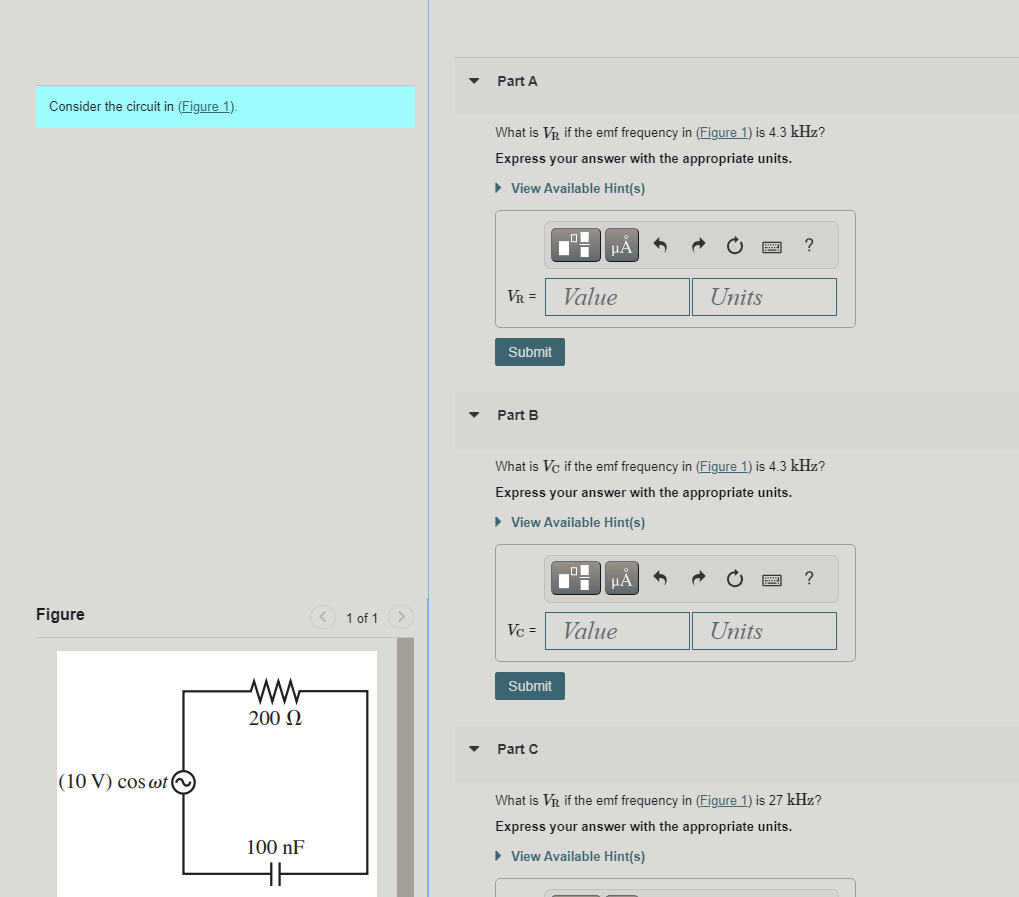Submit the Part A answer
The height and width of the screenshot is (897, 1019).
[529, 351]
